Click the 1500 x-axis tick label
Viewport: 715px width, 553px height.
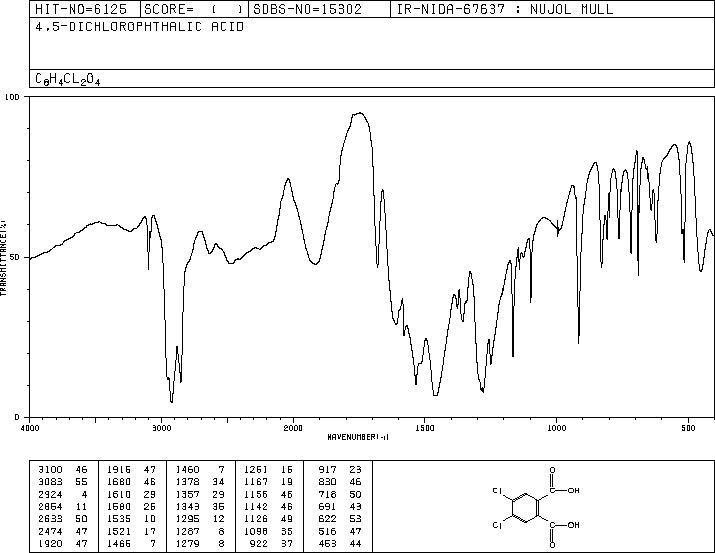click(425, 428)
